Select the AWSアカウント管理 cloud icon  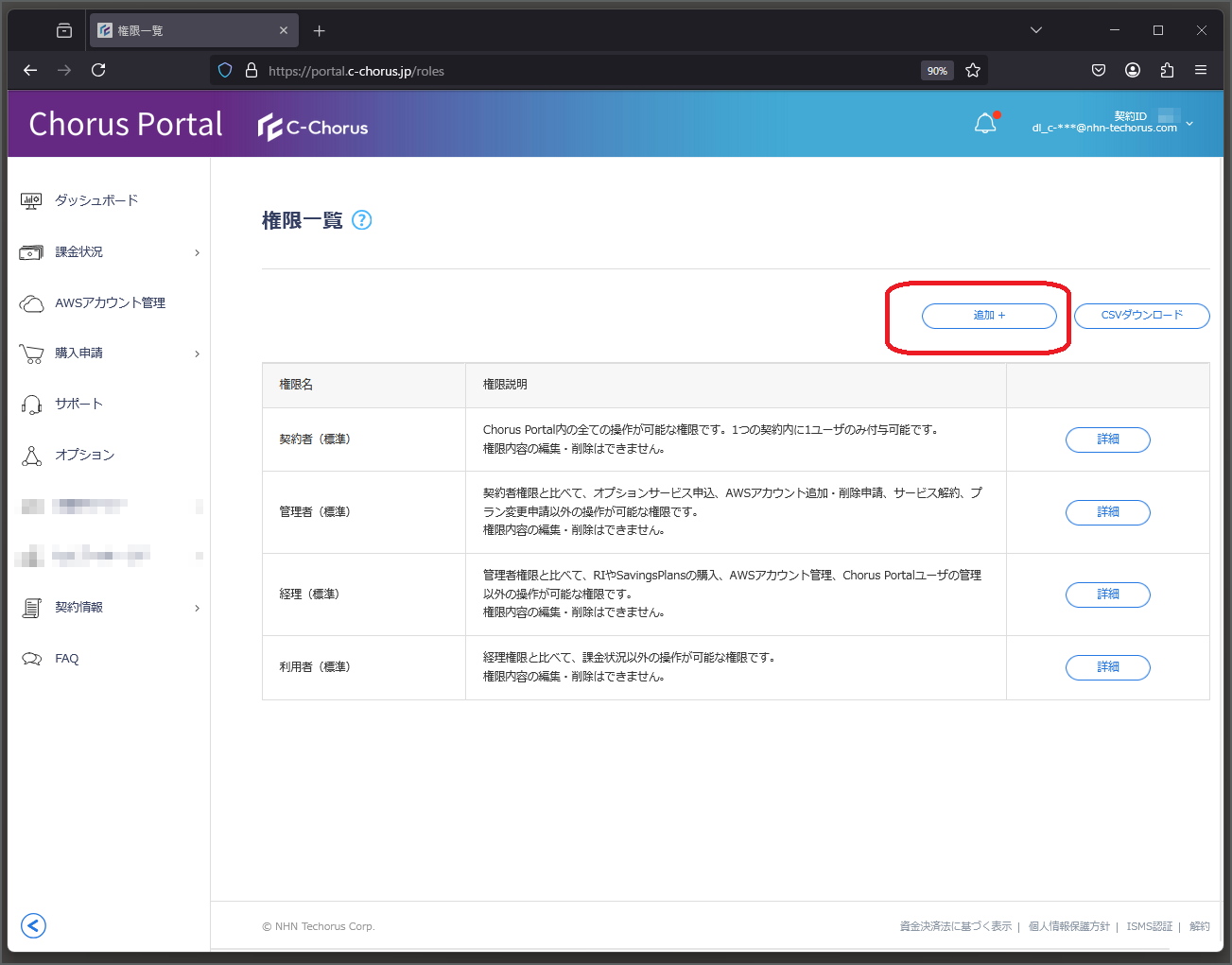(31, 303)
